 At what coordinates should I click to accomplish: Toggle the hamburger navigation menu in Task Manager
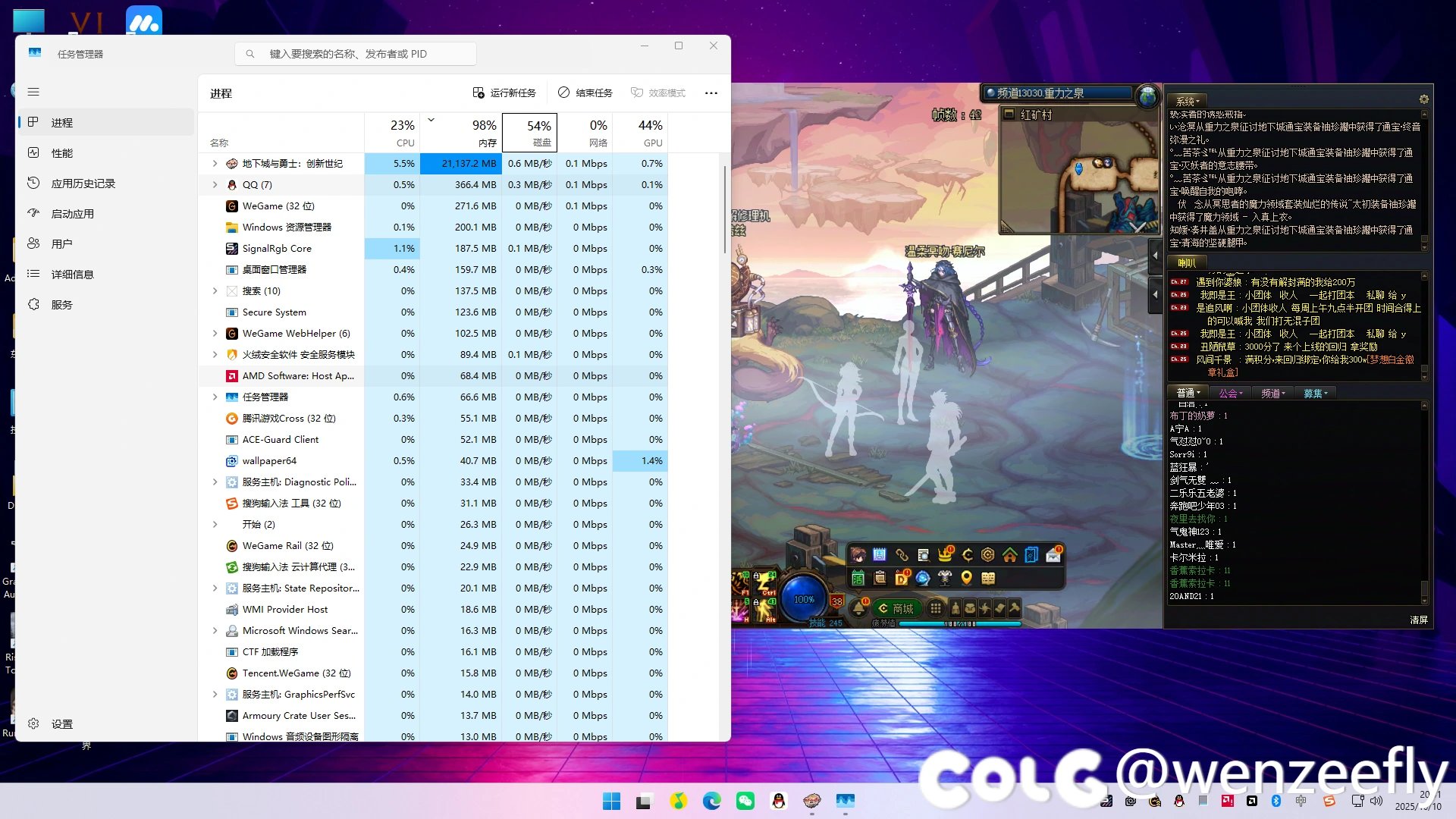[33, 92]
